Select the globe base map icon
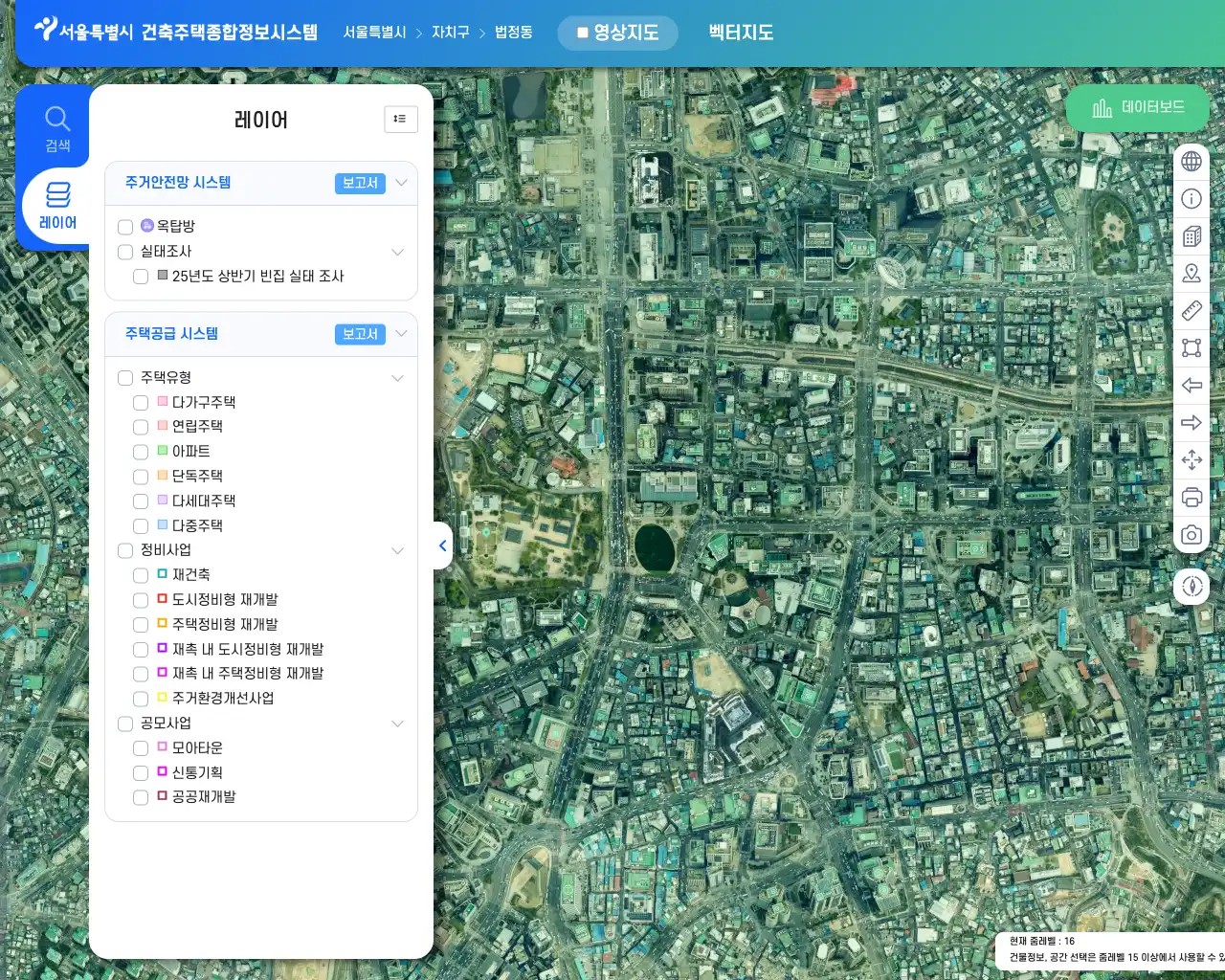Screen dimensions: 1225x980 click(1192, 161)
